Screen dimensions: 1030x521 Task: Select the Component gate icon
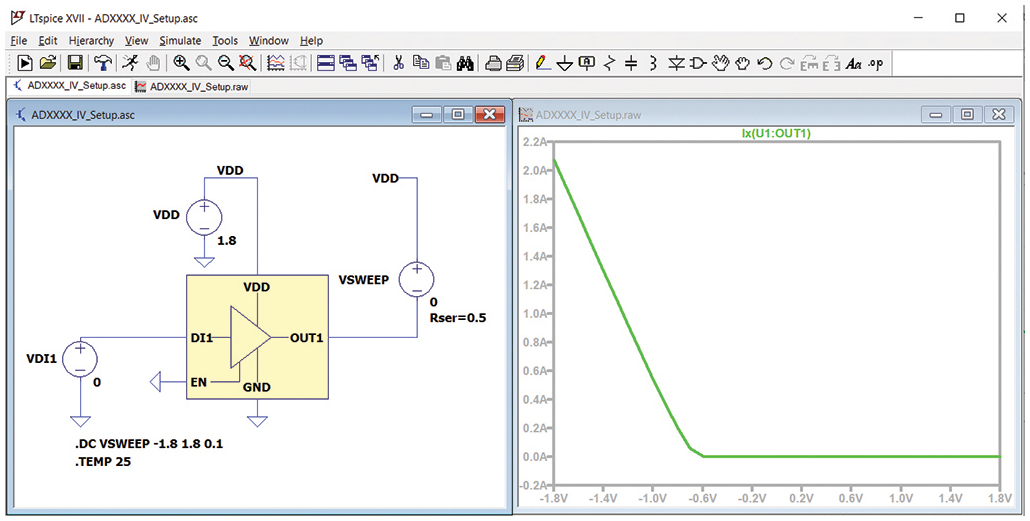(x=698, y=63)
